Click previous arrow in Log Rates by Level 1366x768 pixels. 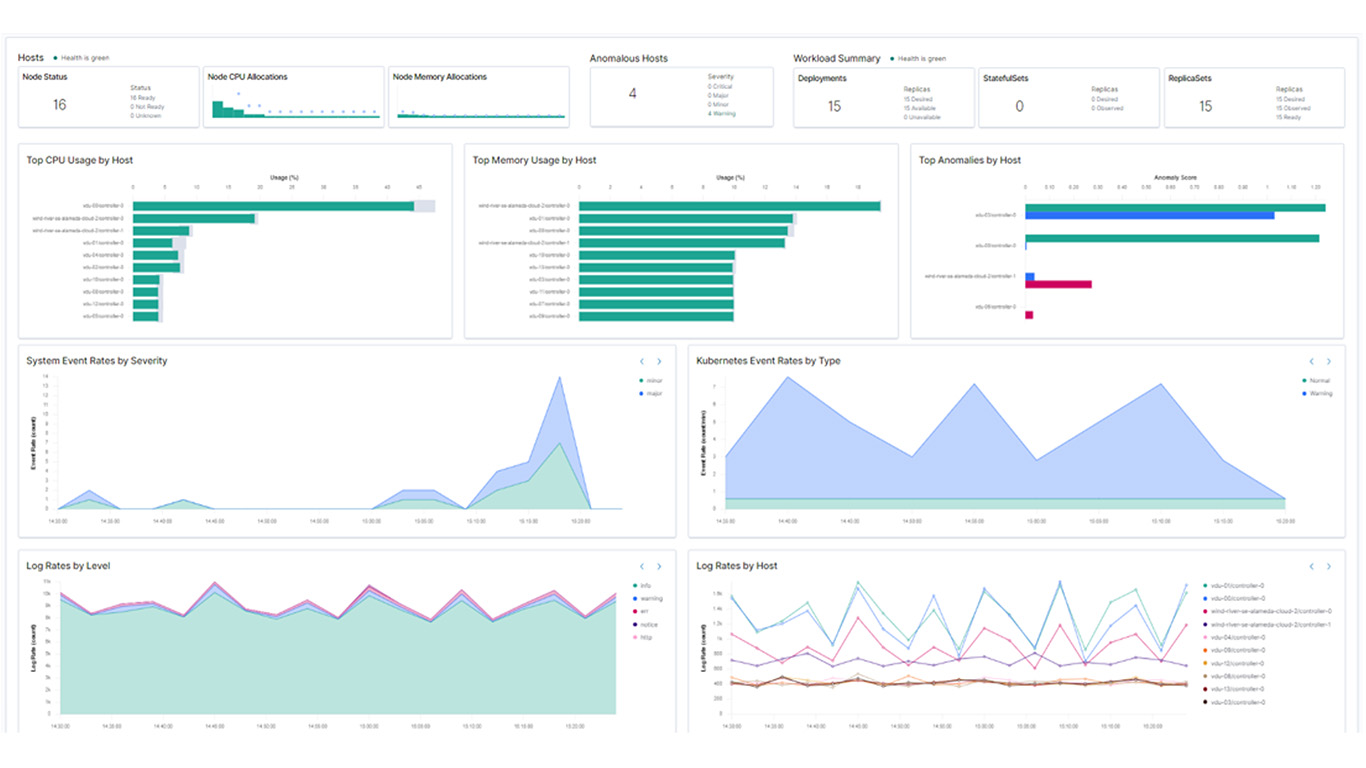(x=642, y=567)
